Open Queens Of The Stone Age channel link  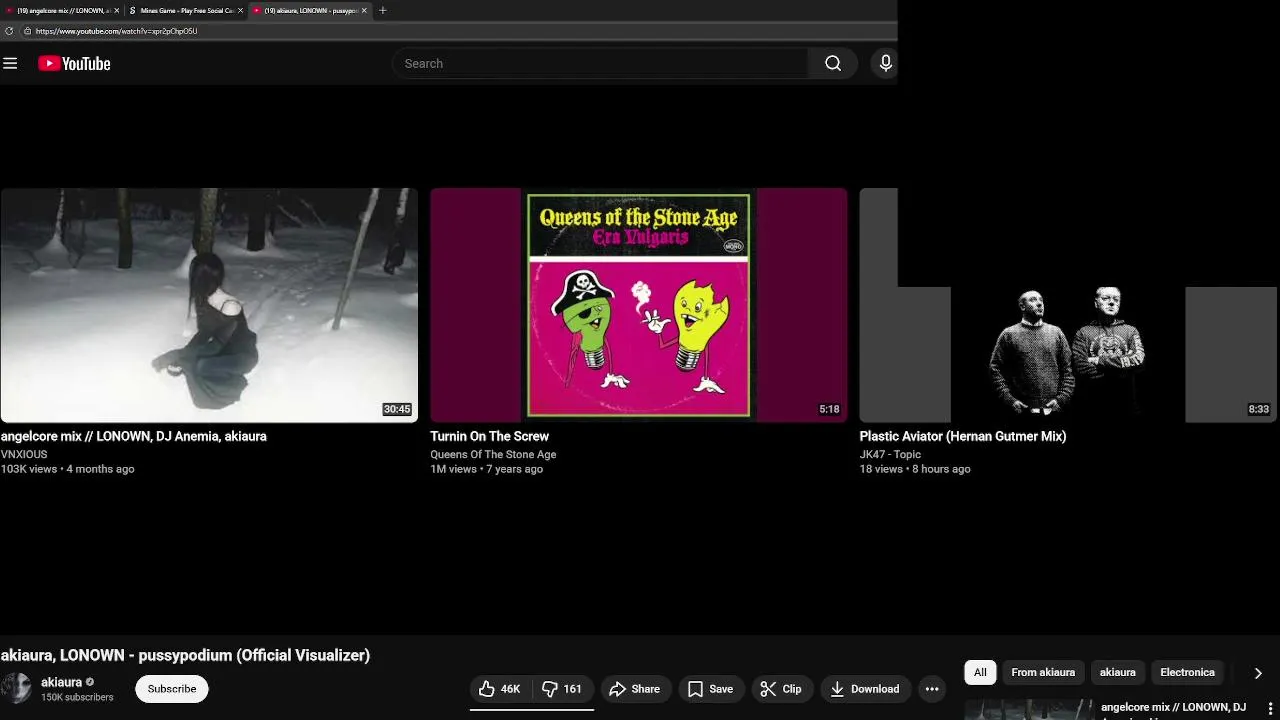[493, 454]
